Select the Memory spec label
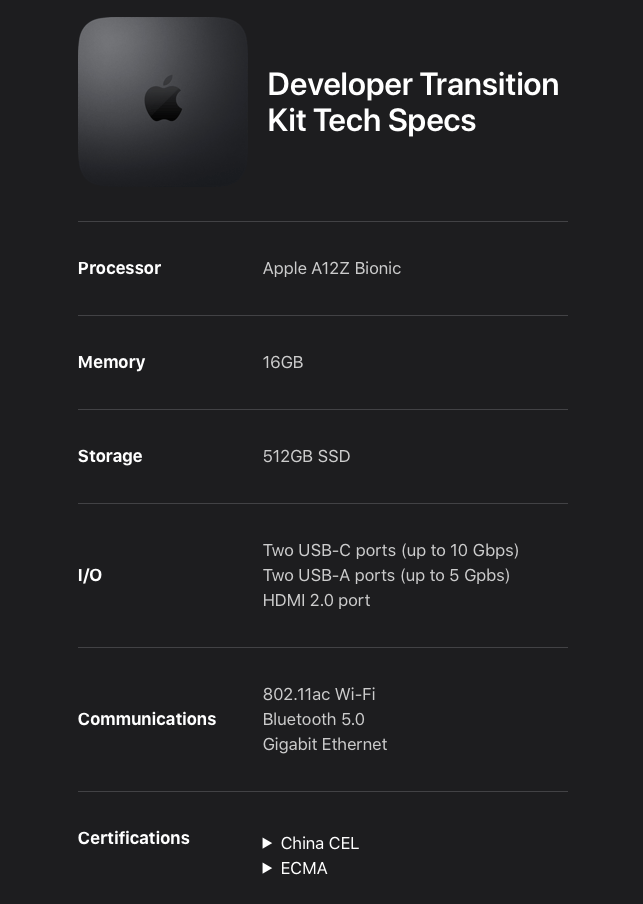Screen dimensions: 643x904 pyautogui.click(x=111, y=362)
